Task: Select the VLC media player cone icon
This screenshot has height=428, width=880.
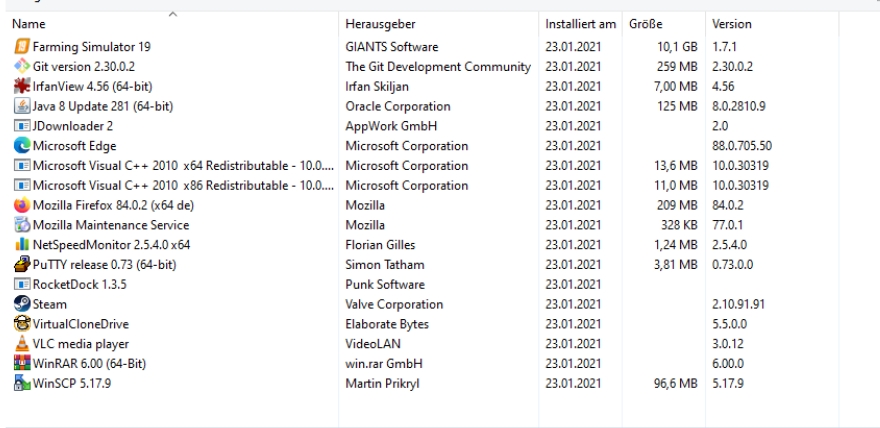Action: tap(21, 344)
